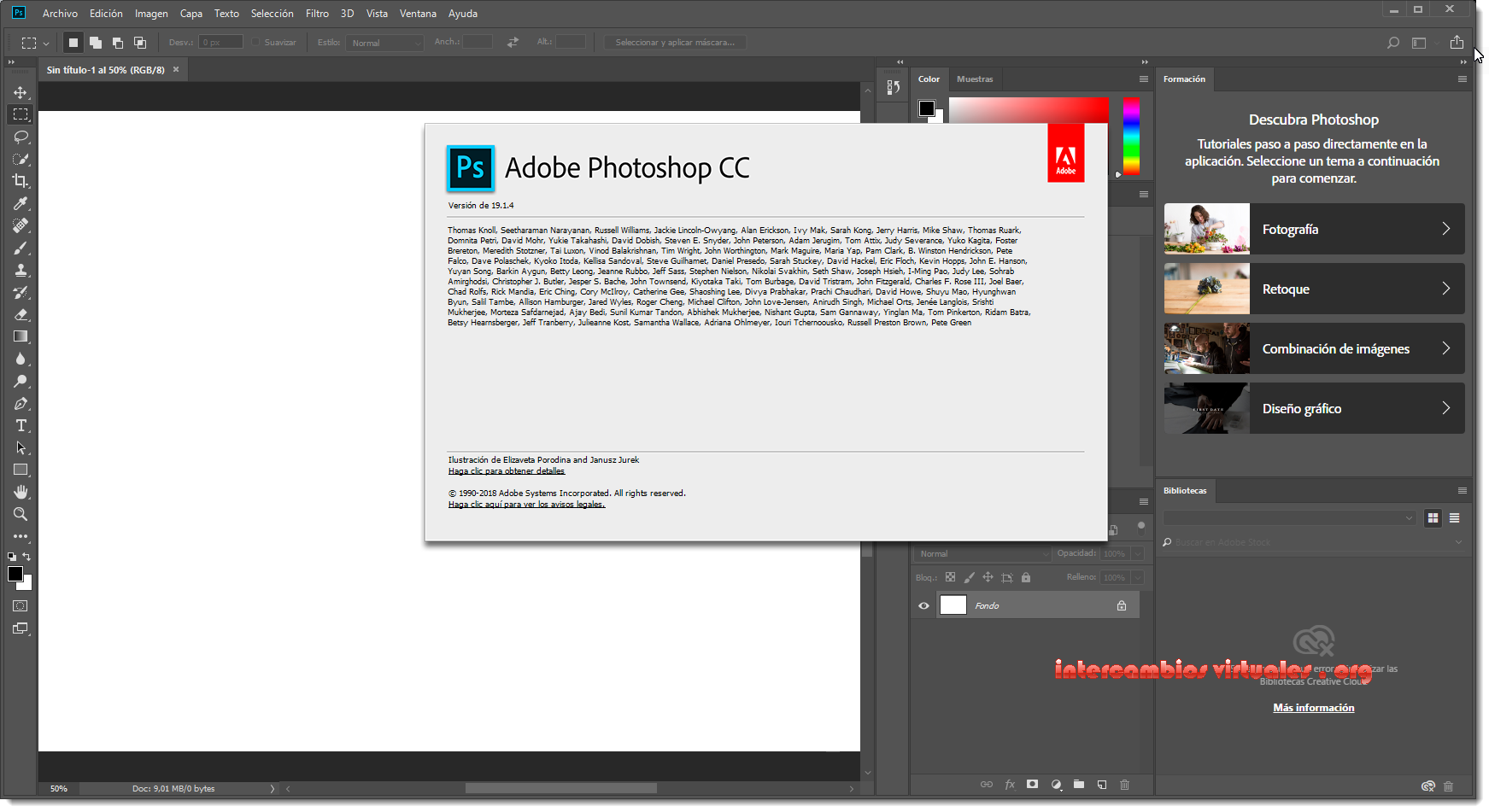Open the Ventana menu
This screenshot has height=812, width=1489.
click(x=418, y=14)
